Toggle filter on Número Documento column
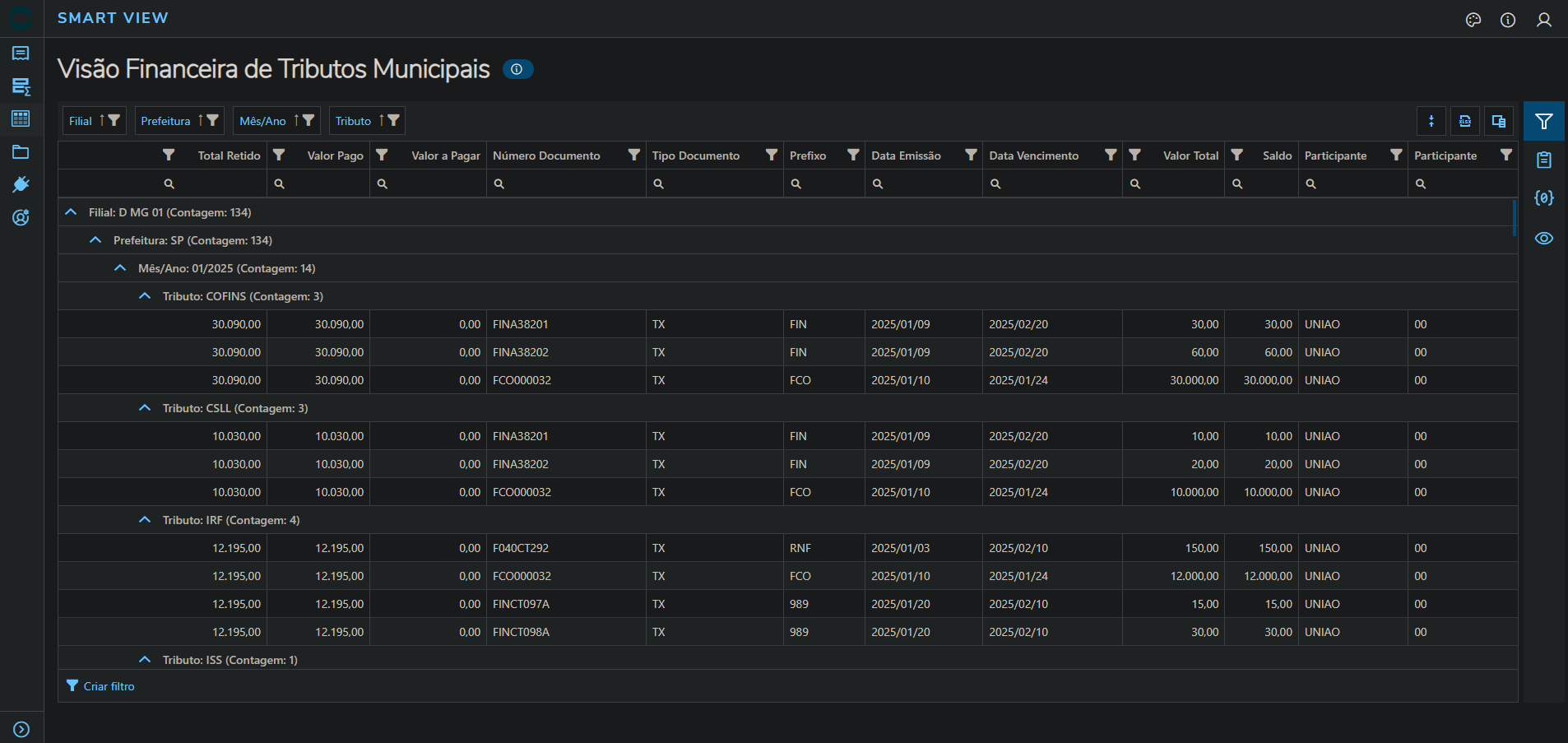1568x743 pixels. (633, 155)
